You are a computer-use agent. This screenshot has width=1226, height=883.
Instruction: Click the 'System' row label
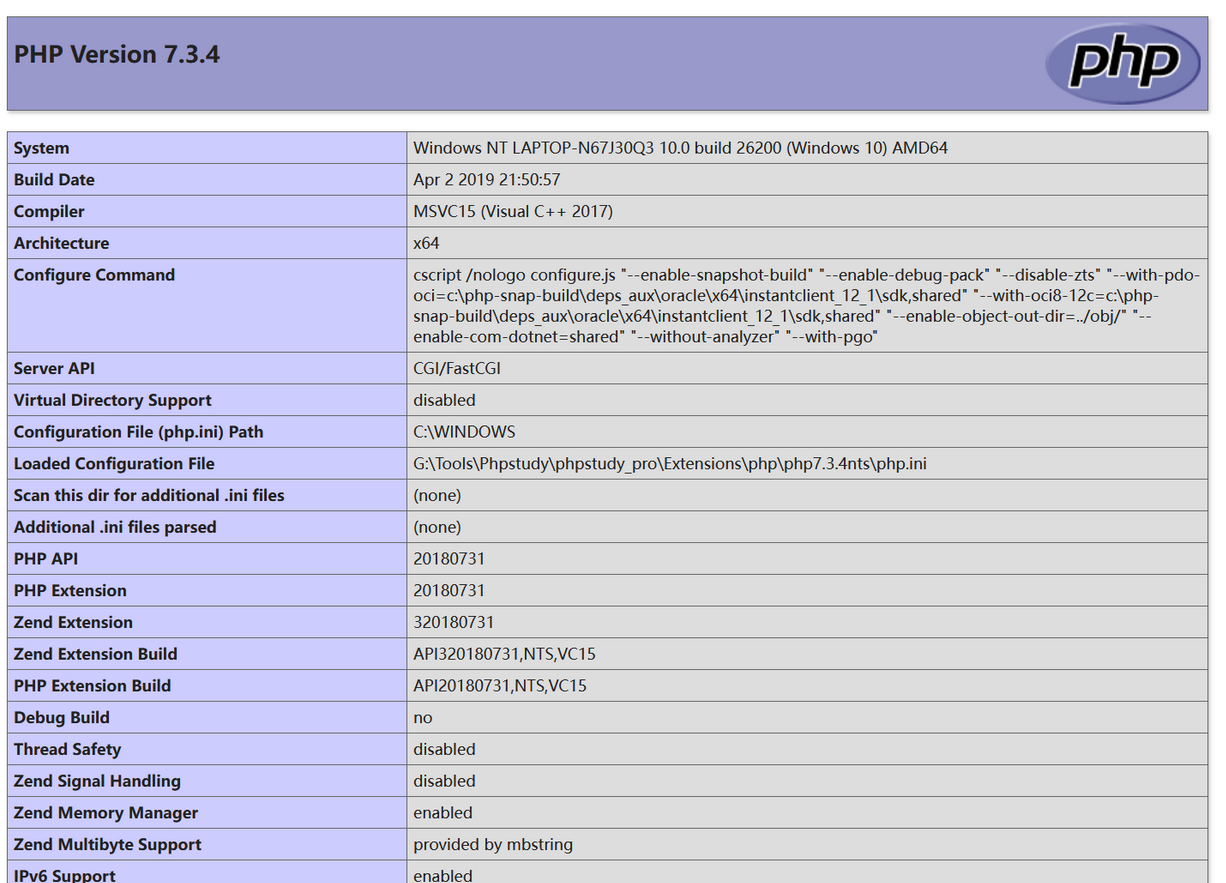tap(42, 148)
